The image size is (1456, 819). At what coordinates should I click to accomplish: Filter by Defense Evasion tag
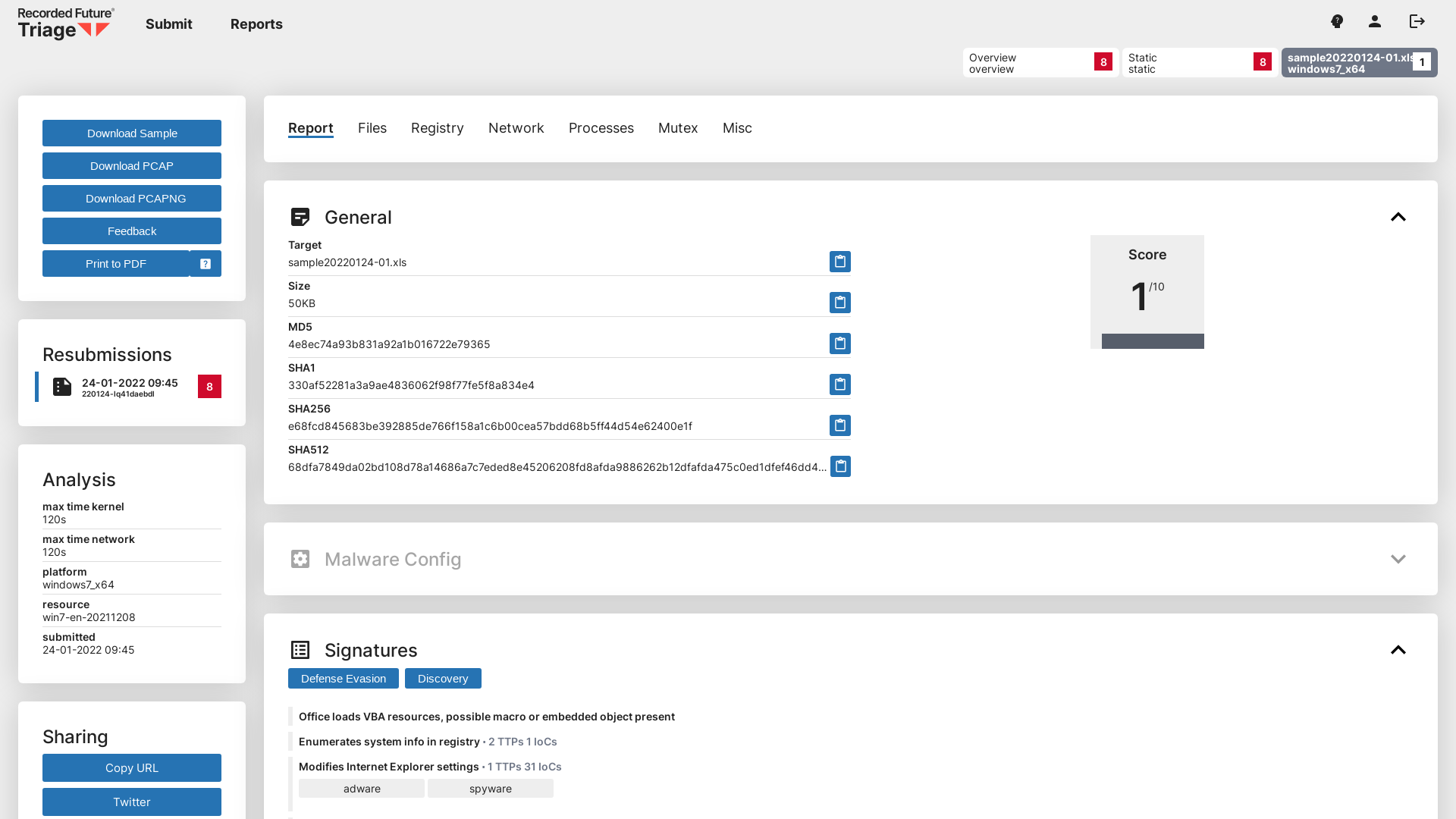point(344,679)
